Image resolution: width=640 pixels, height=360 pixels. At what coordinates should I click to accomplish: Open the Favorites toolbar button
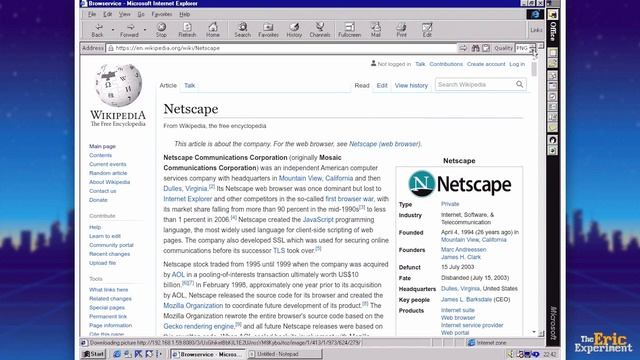click(268, 30)
